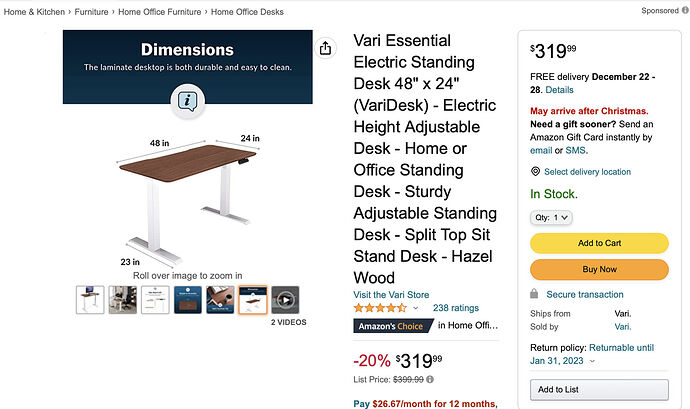The width and height of the screenshot is (690, 409).
Task: Click the location pin delivery icon
Action: (535, 172)
